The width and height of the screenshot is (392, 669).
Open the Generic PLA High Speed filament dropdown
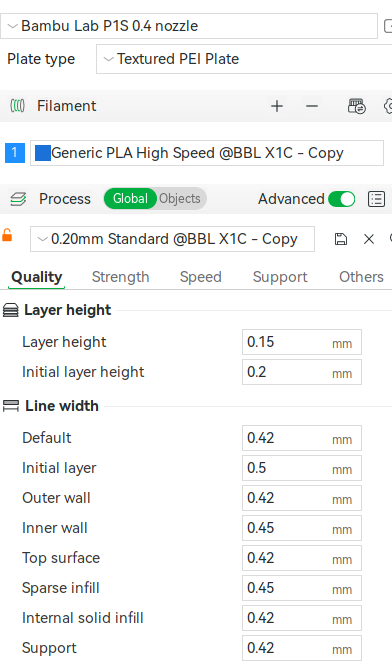tap(207, 153)
